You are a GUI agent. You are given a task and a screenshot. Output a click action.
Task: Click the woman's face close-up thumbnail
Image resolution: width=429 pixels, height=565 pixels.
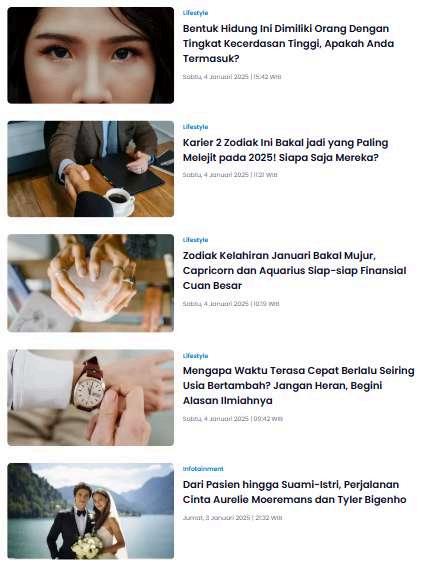[x=90, y=55]
